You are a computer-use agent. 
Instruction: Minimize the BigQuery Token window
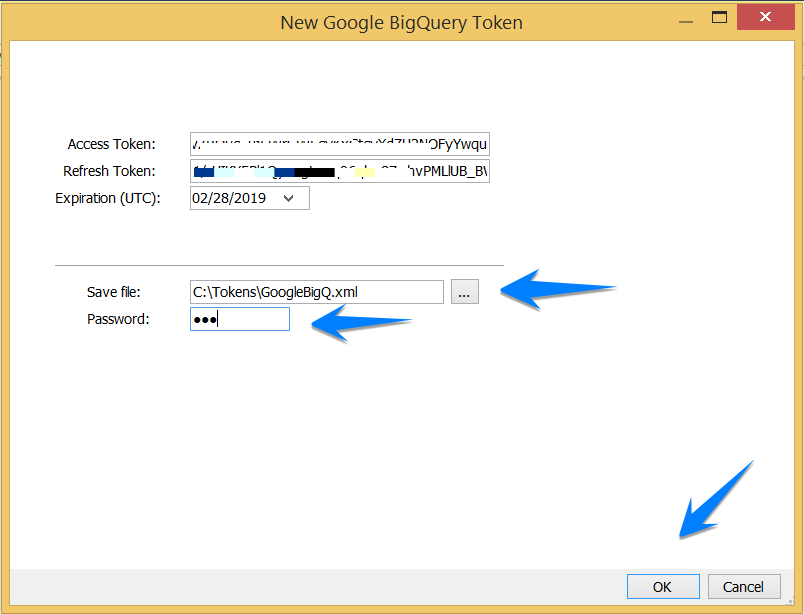click(686, 22)
